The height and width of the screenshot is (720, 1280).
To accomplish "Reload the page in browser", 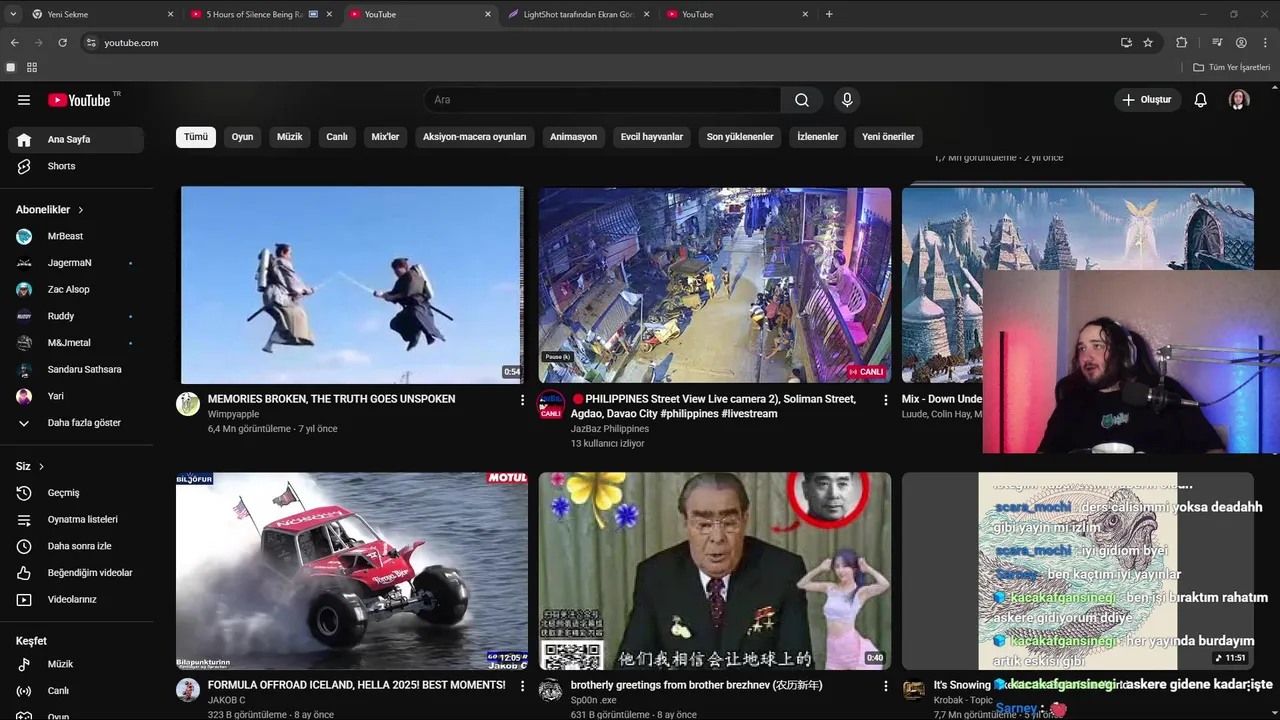I will [62, 43].
